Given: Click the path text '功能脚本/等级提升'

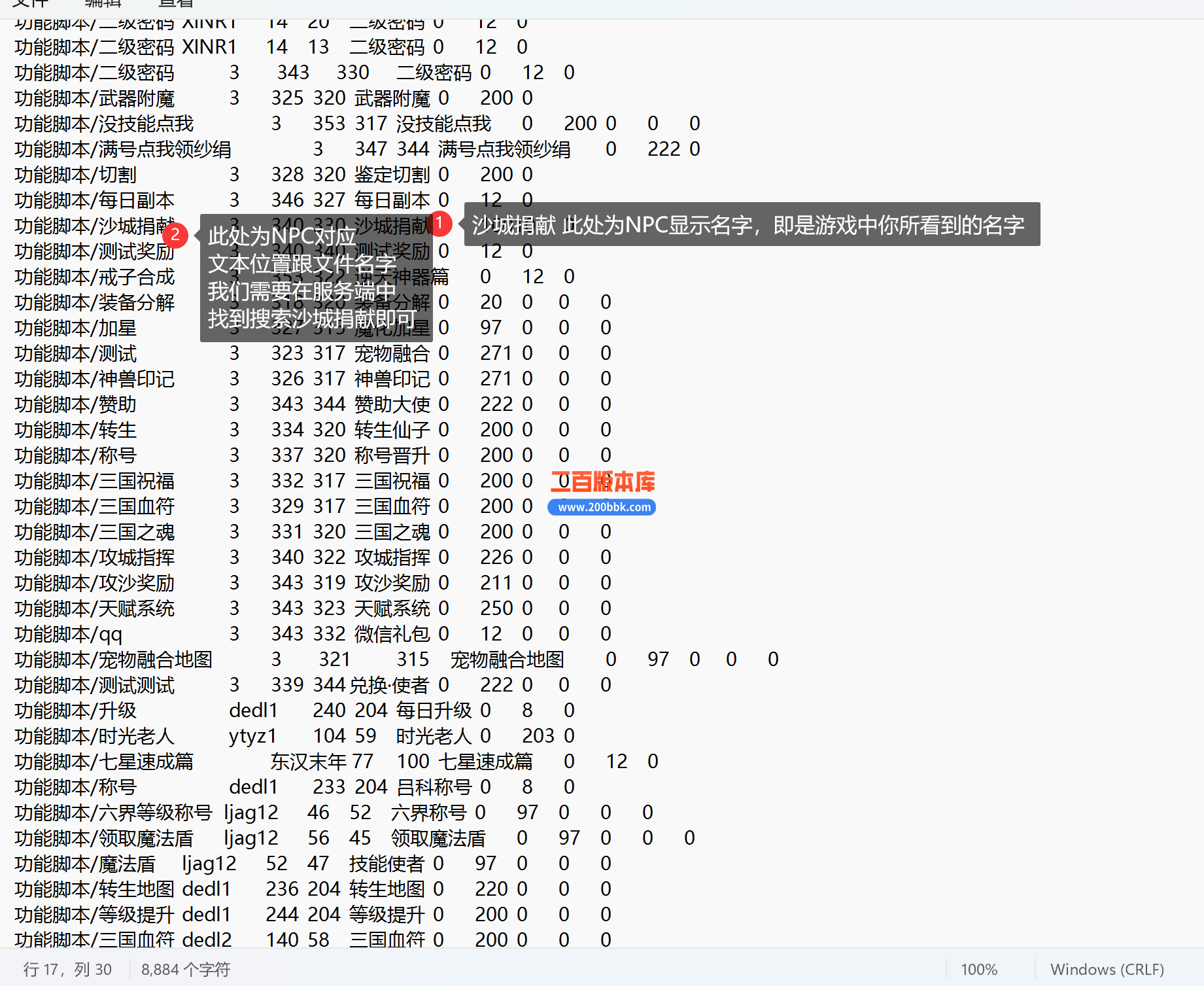Looking at the screenshot, I should [x=95, y=915].
